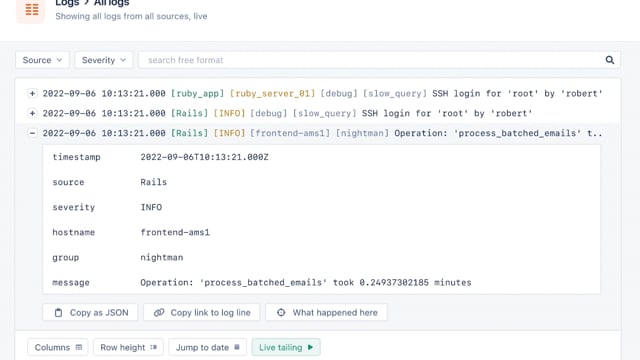Screen dimensions: 640x360
Task: Open the Severity filter dropdown
Action: (x=104, y=60)
